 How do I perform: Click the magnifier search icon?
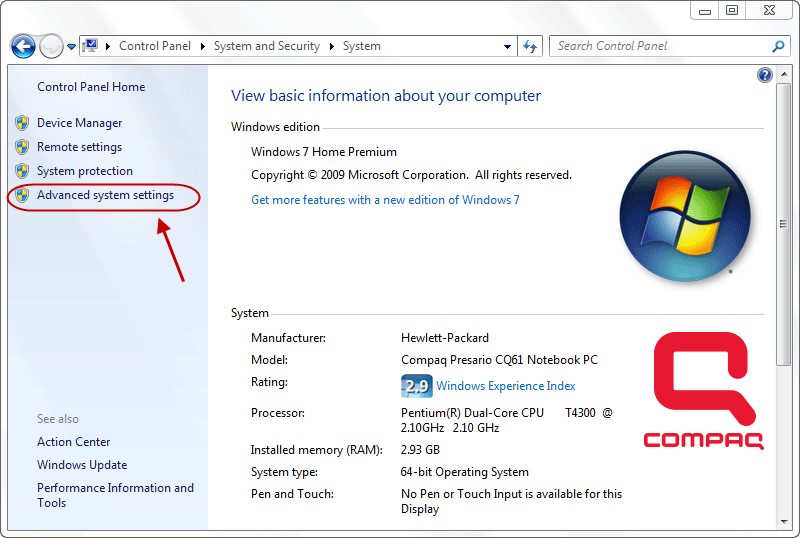click(778, 46)
